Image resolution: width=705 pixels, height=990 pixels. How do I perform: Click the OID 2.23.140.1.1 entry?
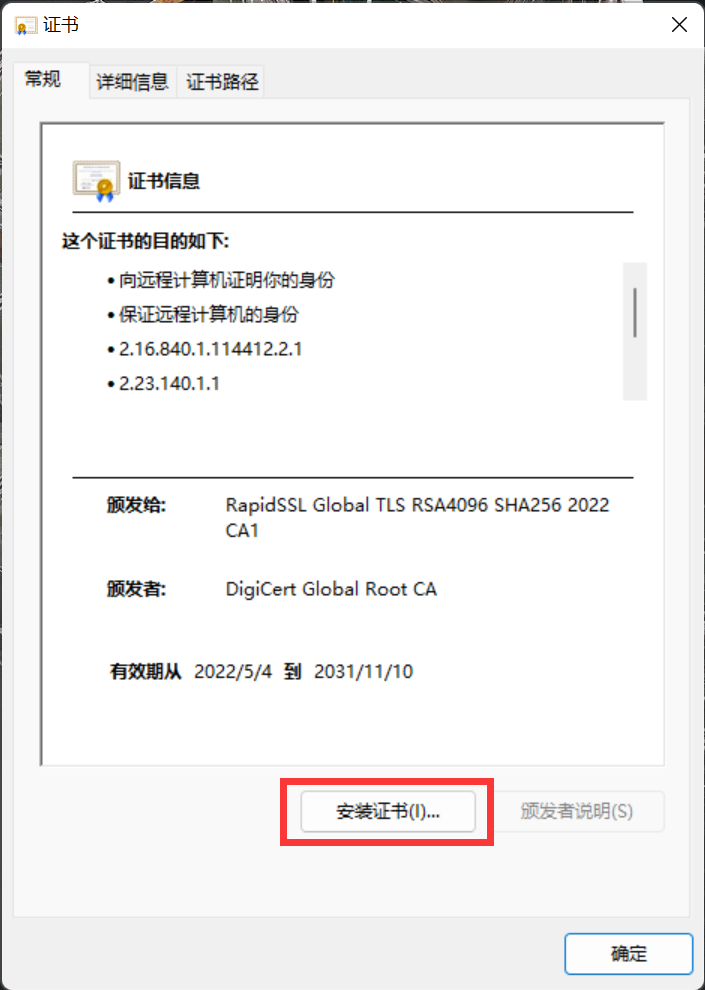[x=169, y=383]
